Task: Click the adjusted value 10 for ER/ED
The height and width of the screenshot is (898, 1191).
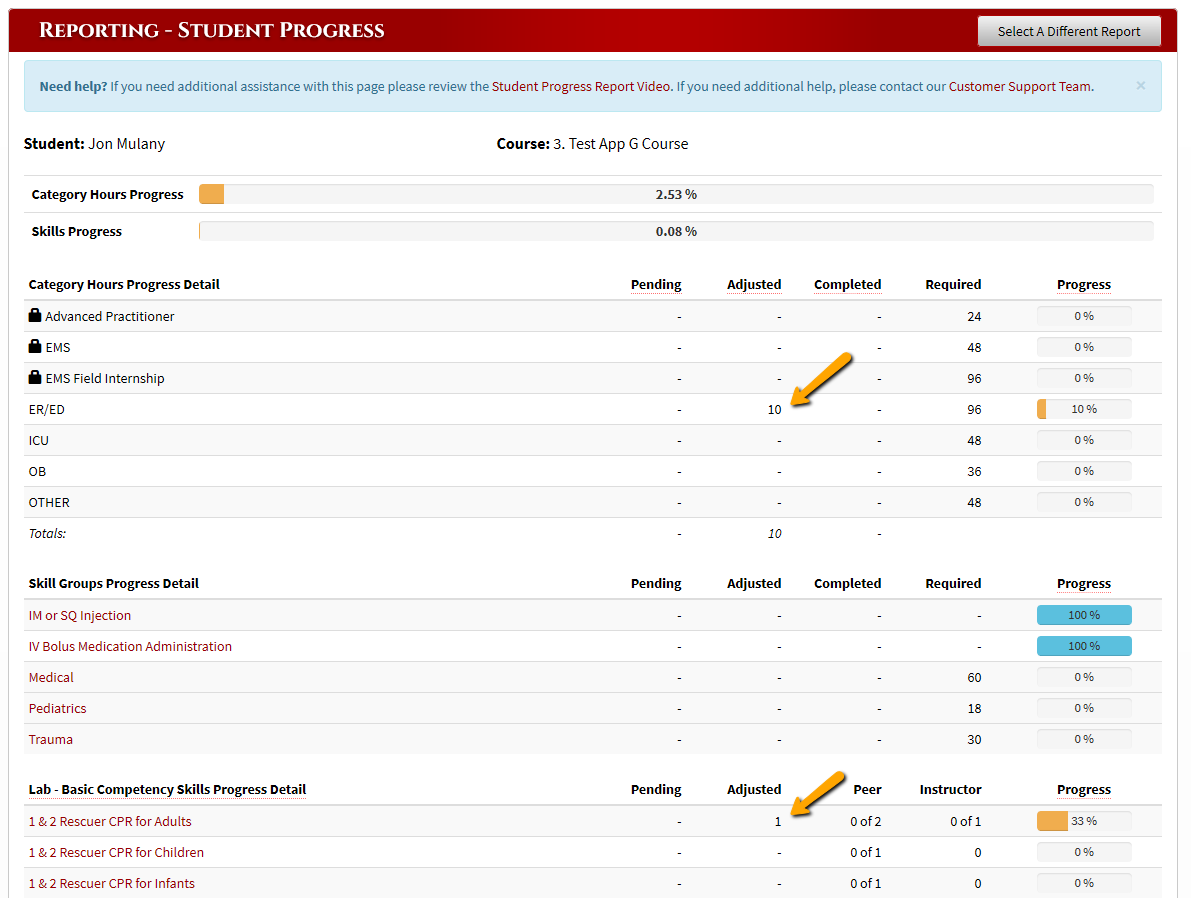Action: 774,409
